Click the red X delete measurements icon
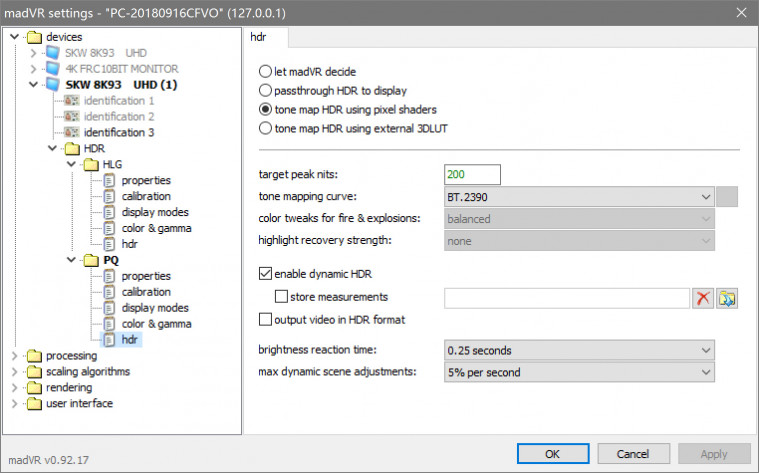 pos(703,297)
